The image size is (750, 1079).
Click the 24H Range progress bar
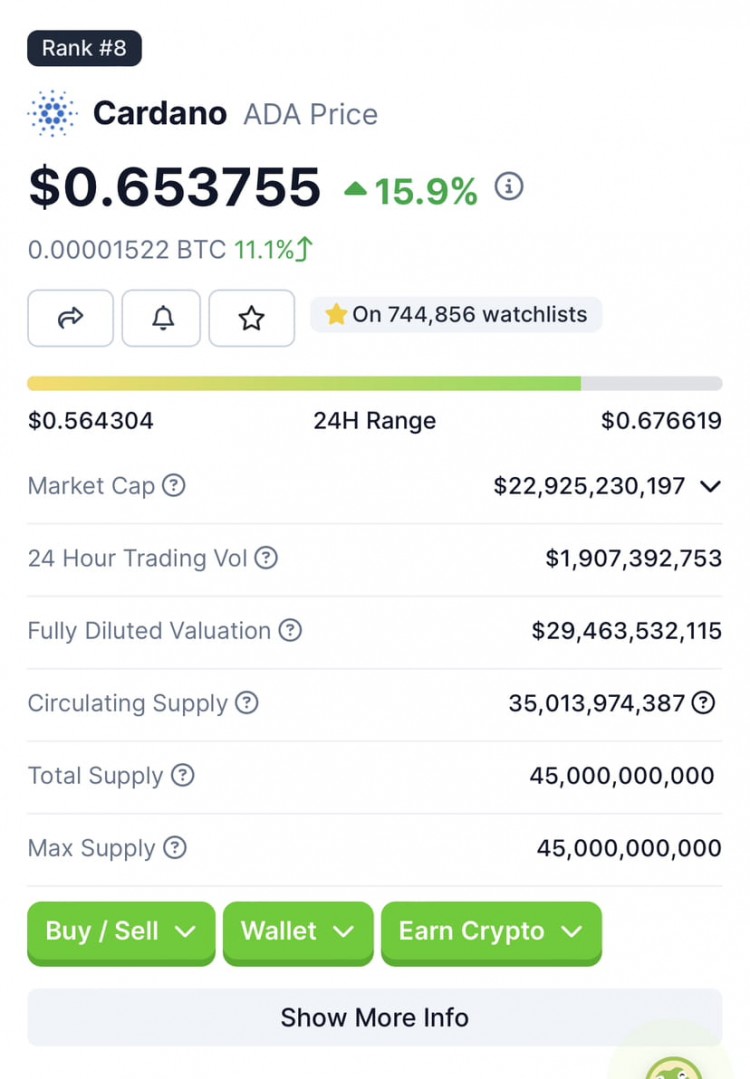pos(374,384)
